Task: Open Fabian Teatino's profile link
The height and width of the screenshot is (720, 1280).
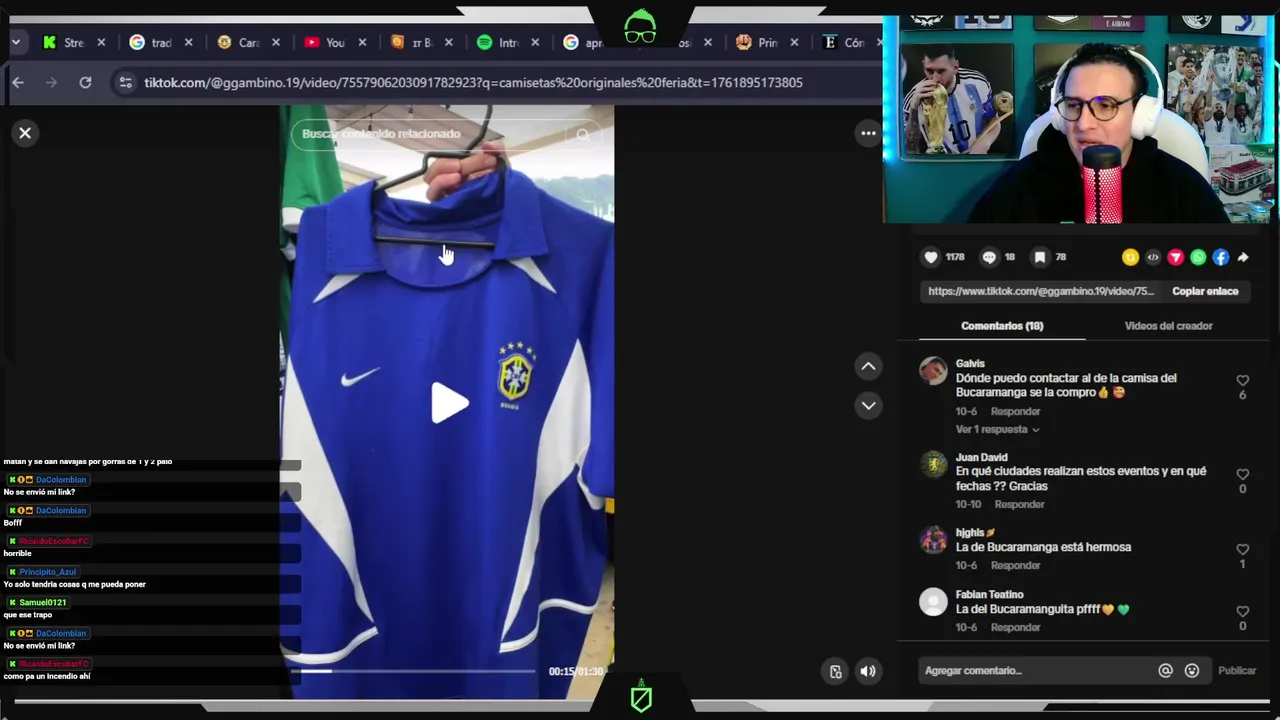Action: pos(989,595)
